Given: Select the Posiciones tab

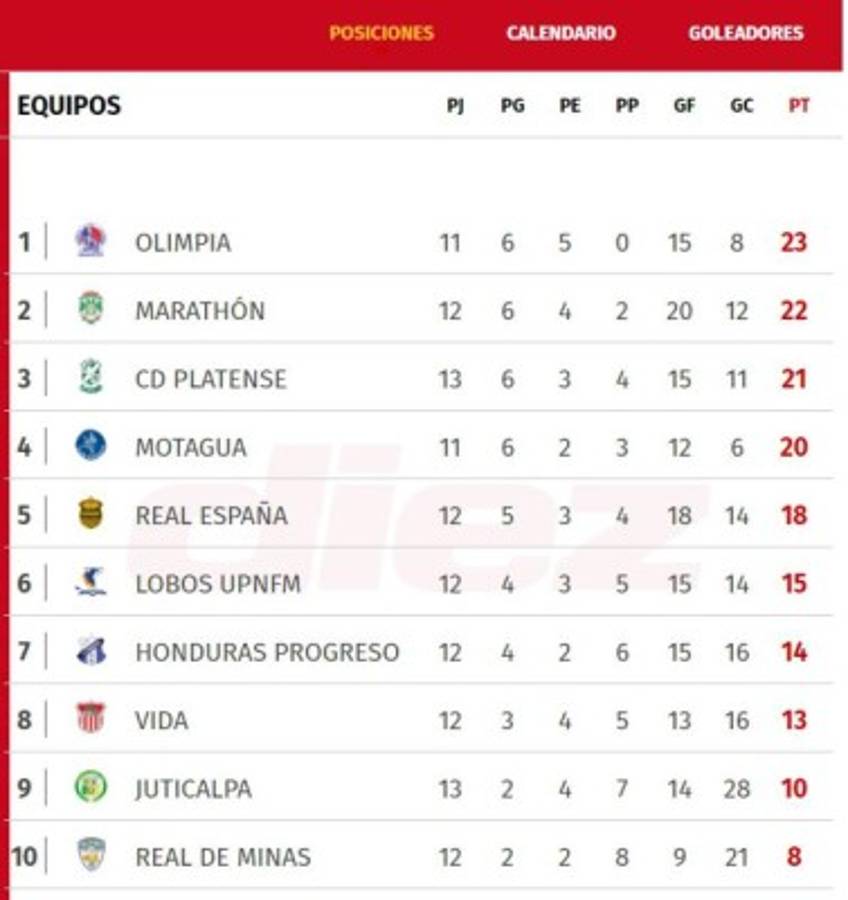Looking at the screenshot, I should (381, 33).
